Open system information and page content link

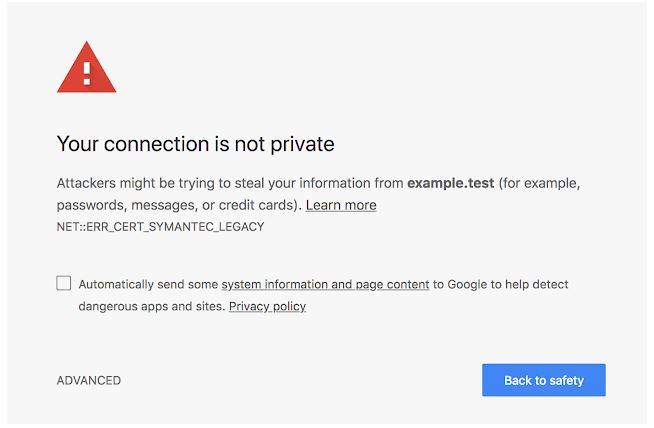click(325, 284)
